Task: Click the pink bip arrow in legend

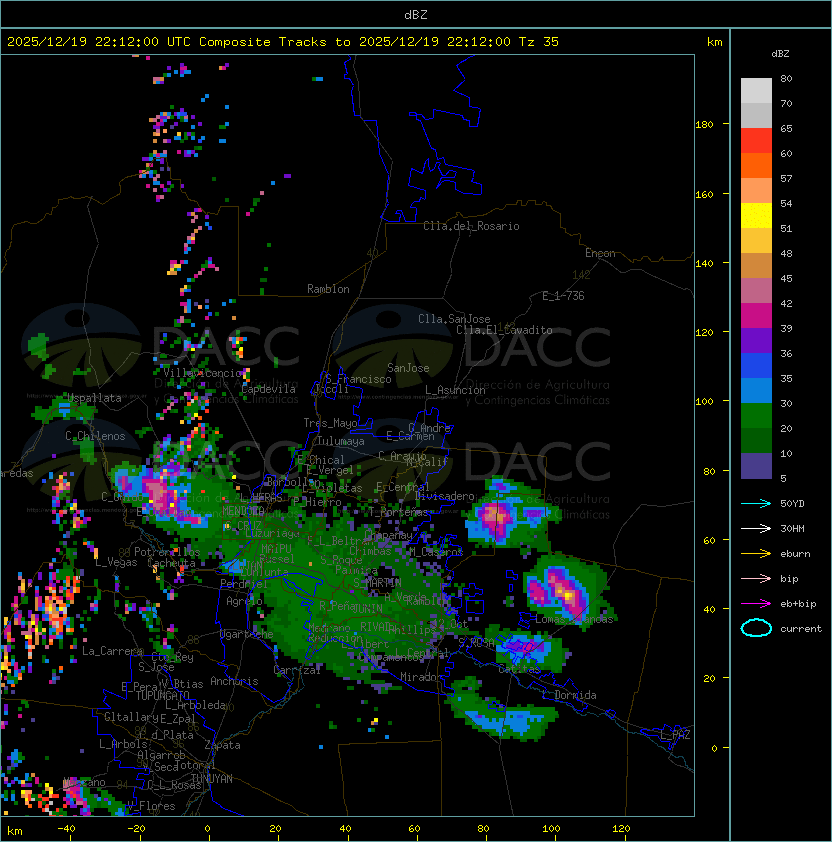Action: [x=756, y=578]
